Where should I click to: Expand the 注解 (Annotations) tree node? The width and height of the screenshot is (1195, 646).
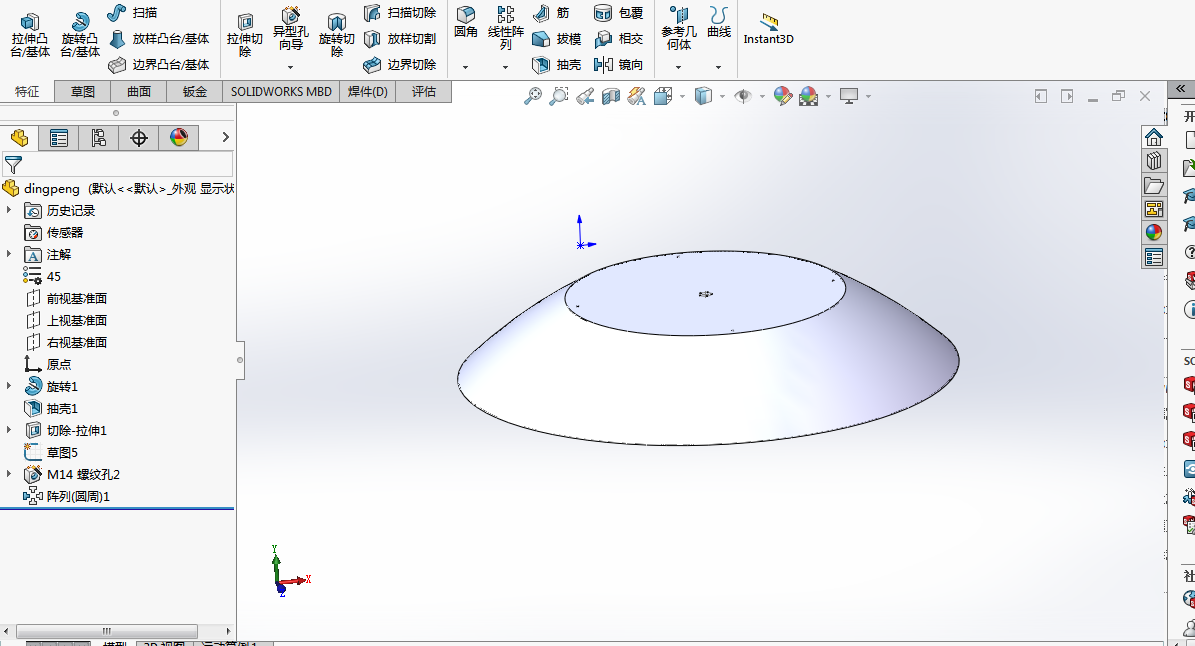[9, 254]
